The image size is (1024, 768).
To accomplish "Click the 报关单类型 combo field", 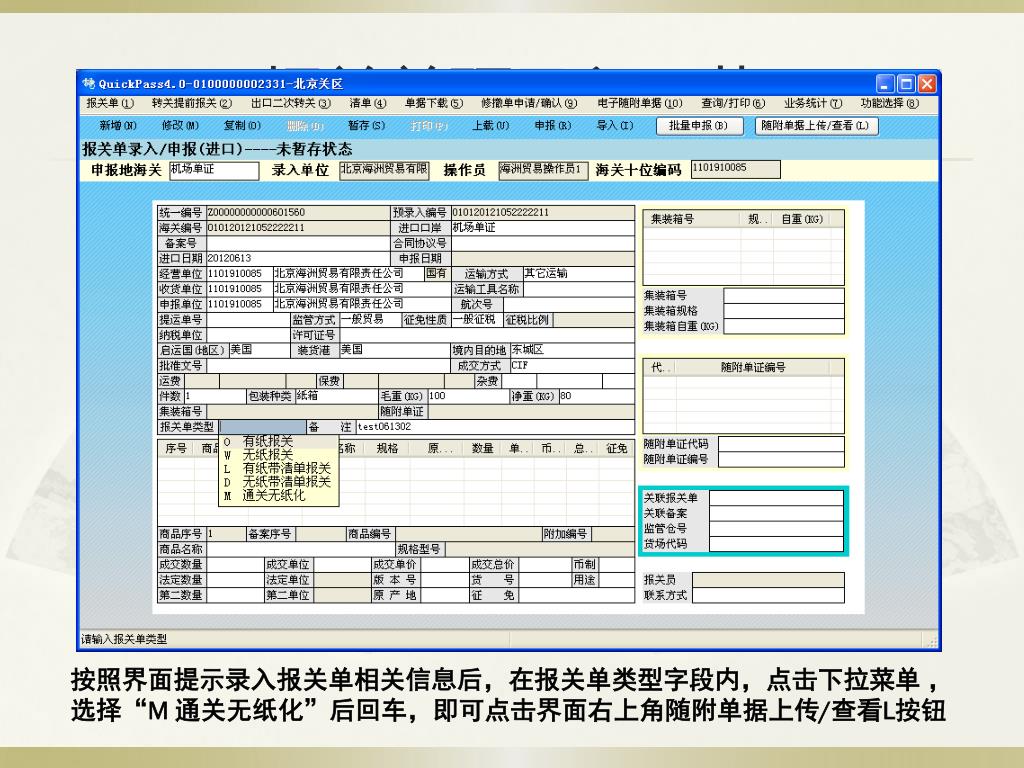I will pos(263,427).
